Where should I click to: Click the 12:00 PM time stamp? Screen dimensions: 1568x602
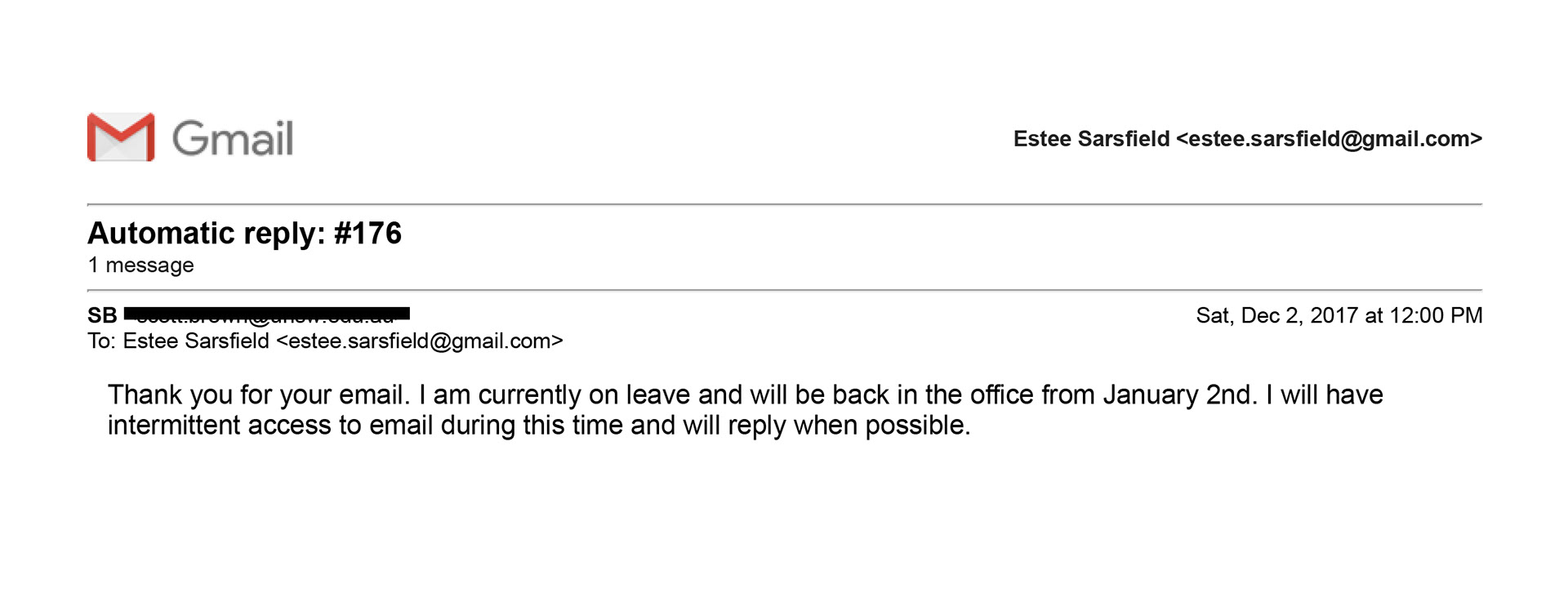1436,315
